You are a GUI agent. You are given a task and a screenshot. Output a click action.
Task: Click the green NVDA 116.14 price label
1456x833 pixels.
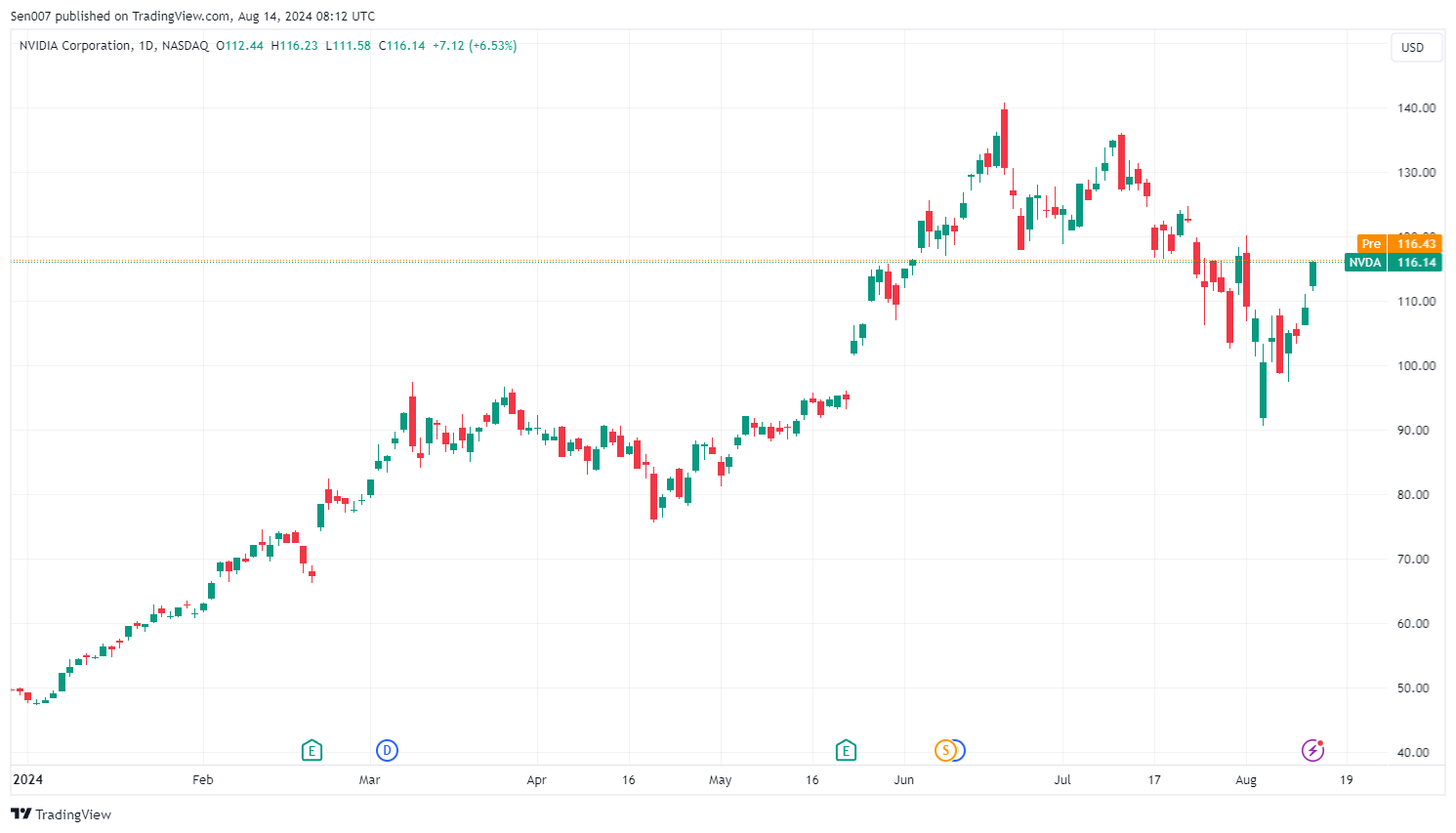tap(1393, 262)
